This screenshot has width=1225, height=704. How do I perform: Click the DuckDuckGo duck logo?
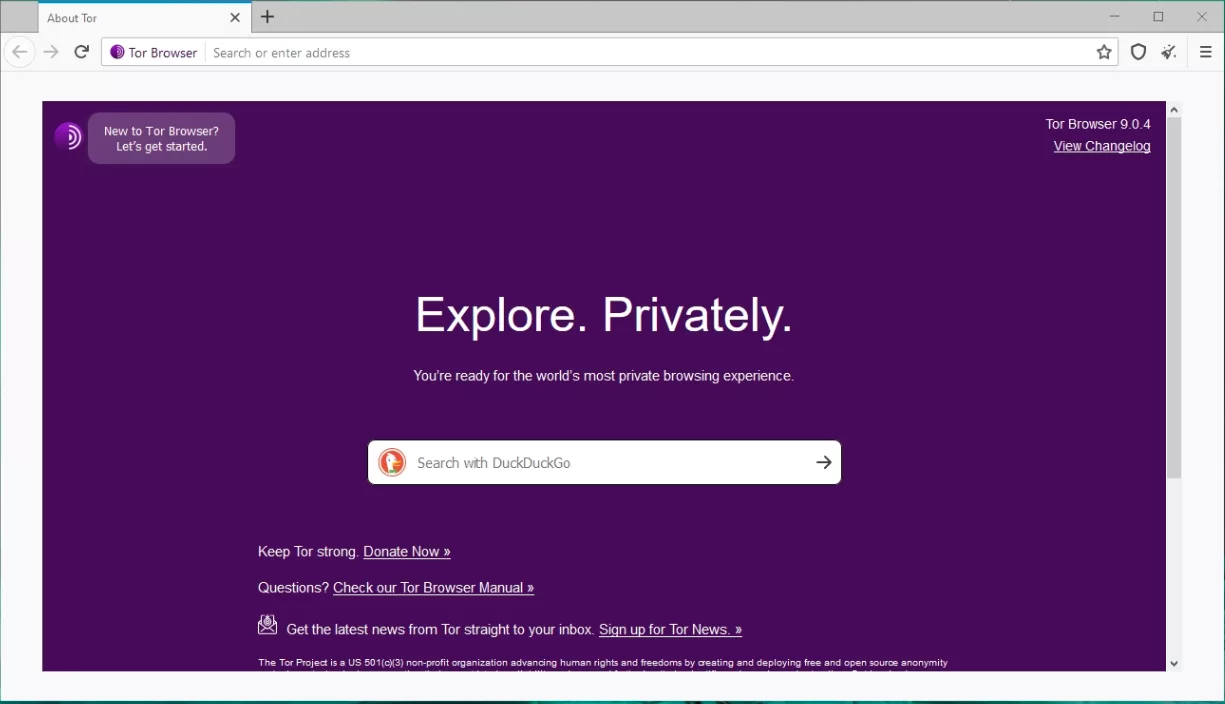click(x=392, y=462)
